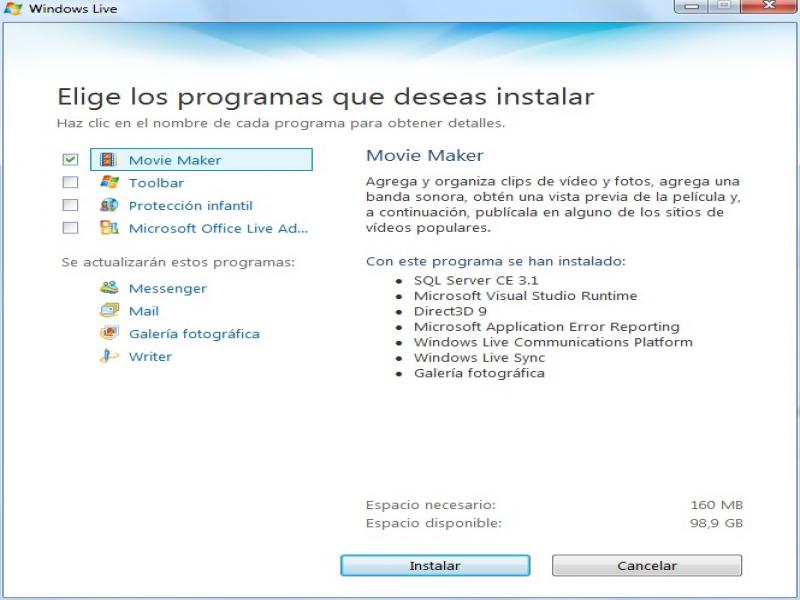Minimize the Windows Live window
The width and height of the screenshot is (800, 600).
[x=691, y=6]
